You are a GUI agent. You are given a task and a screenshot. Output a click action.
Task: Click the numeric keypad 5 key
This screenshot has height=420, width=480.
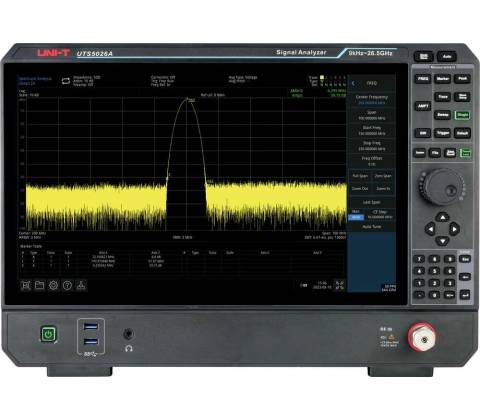tap(434, 271)
